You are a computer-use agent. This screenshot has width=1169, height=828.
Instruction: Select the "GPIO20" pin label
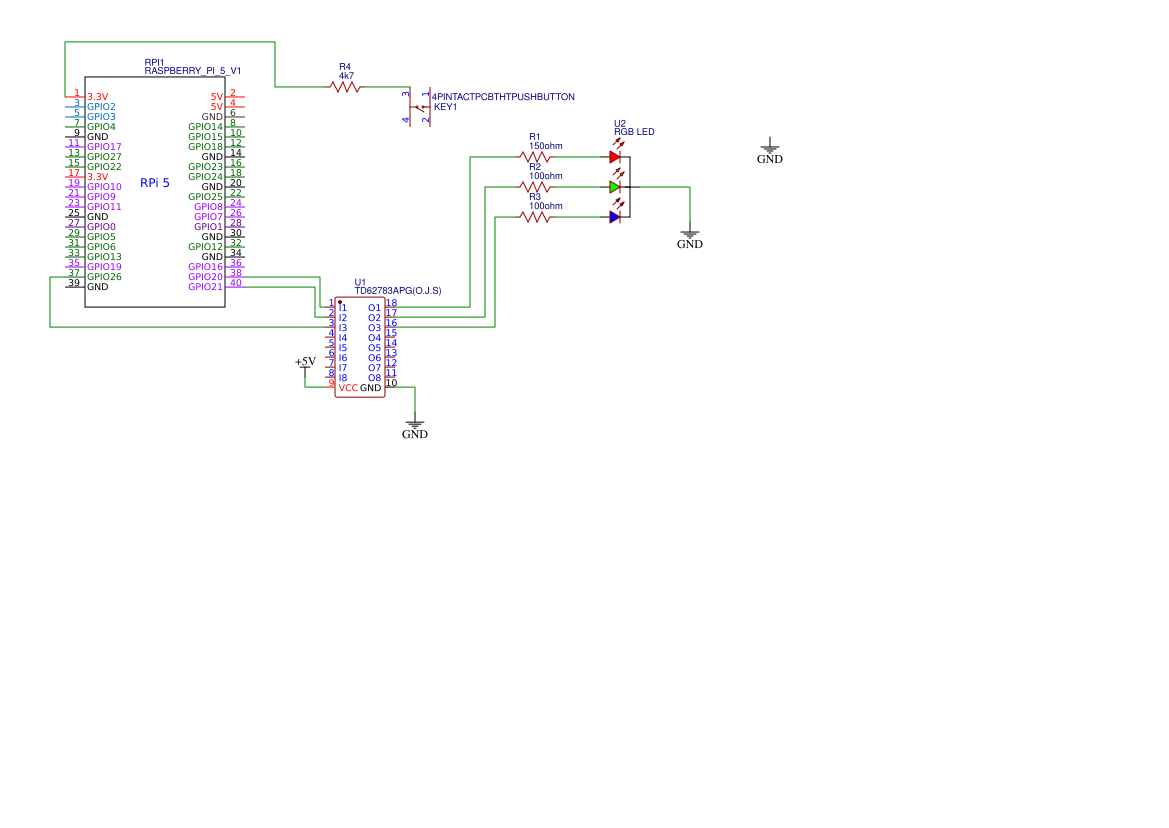click(x=206, y=276)
